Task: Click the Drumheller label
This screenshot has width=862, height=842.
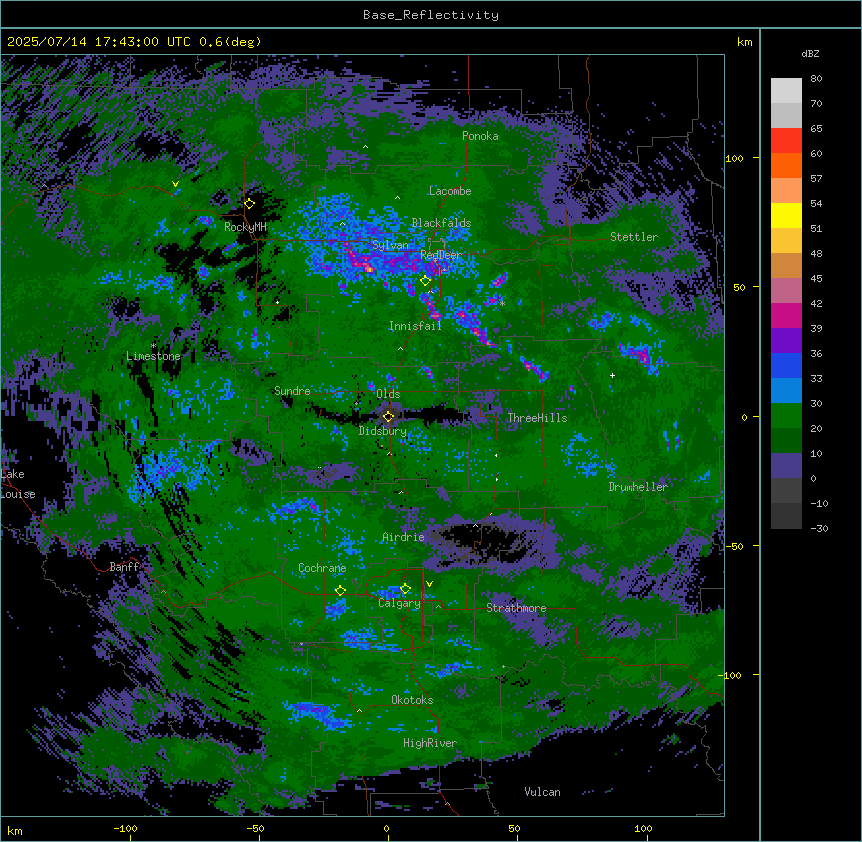Action: (638, 487)
